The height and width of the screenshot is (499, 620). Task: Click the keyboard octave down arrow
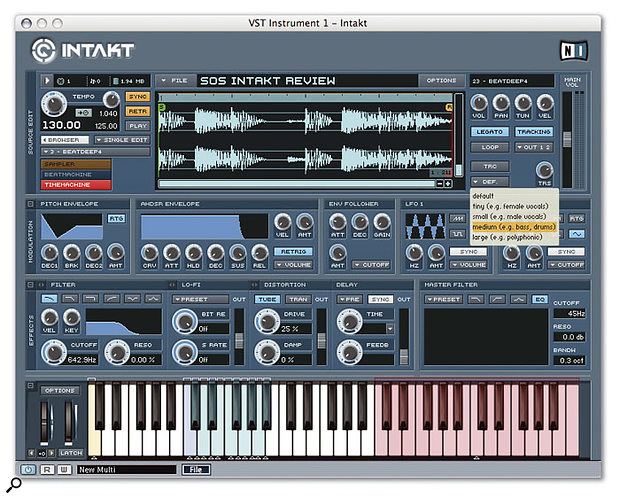point(31,453)
